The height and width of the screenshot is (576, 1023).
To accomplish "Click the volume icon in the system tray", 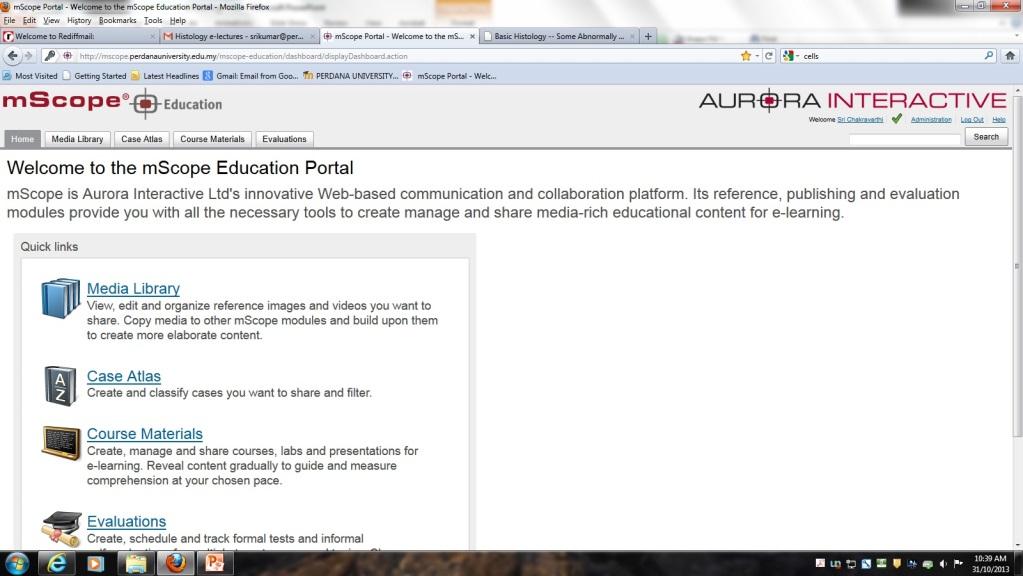I will (x=943, y=564).
